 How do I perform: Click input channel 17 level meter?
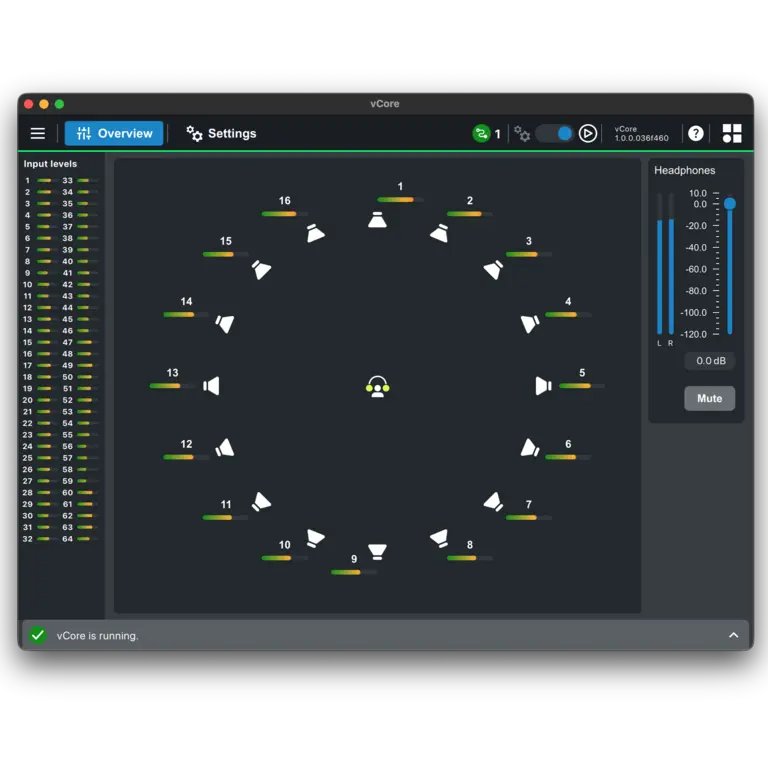pyautogui.click(x=47, y=365)
